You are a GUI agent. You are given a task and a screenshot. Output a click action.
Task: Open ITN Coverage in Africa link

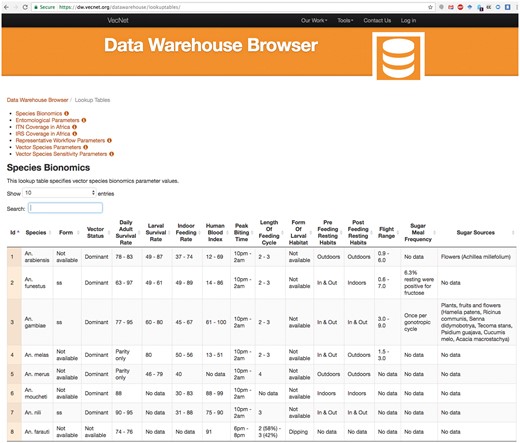43,127
